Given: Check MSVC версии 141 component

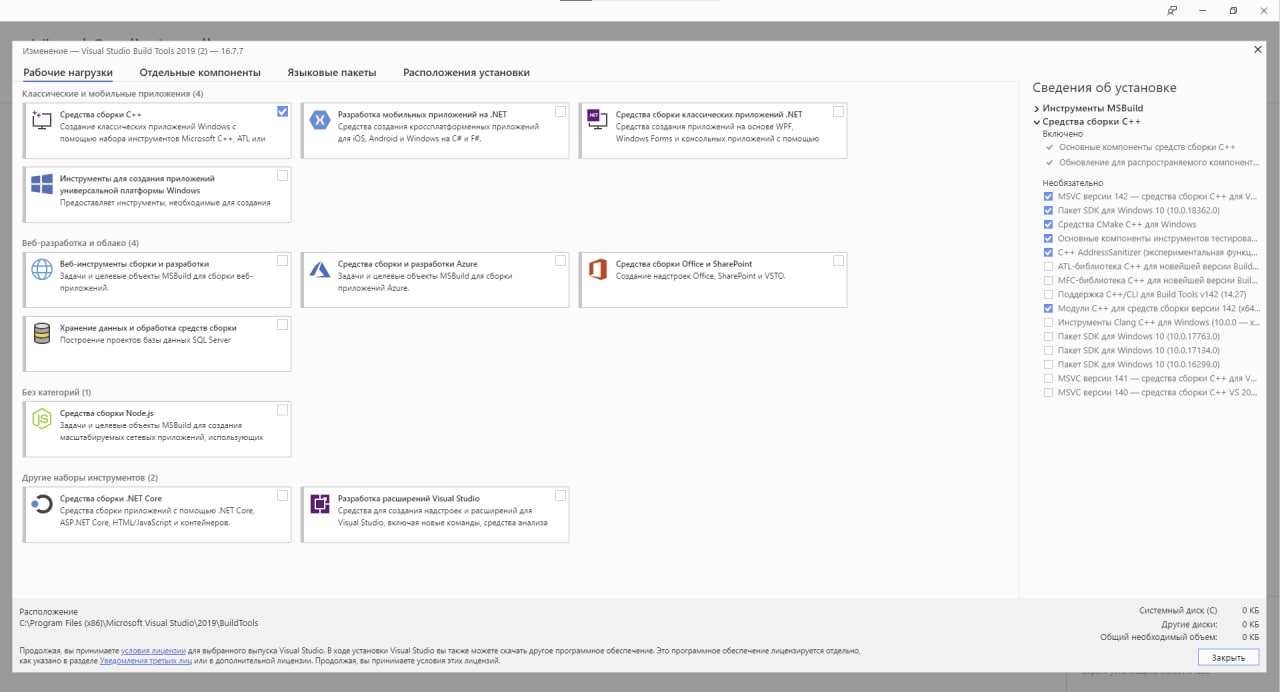Looking at the screenshot, I should point(1048,378).
